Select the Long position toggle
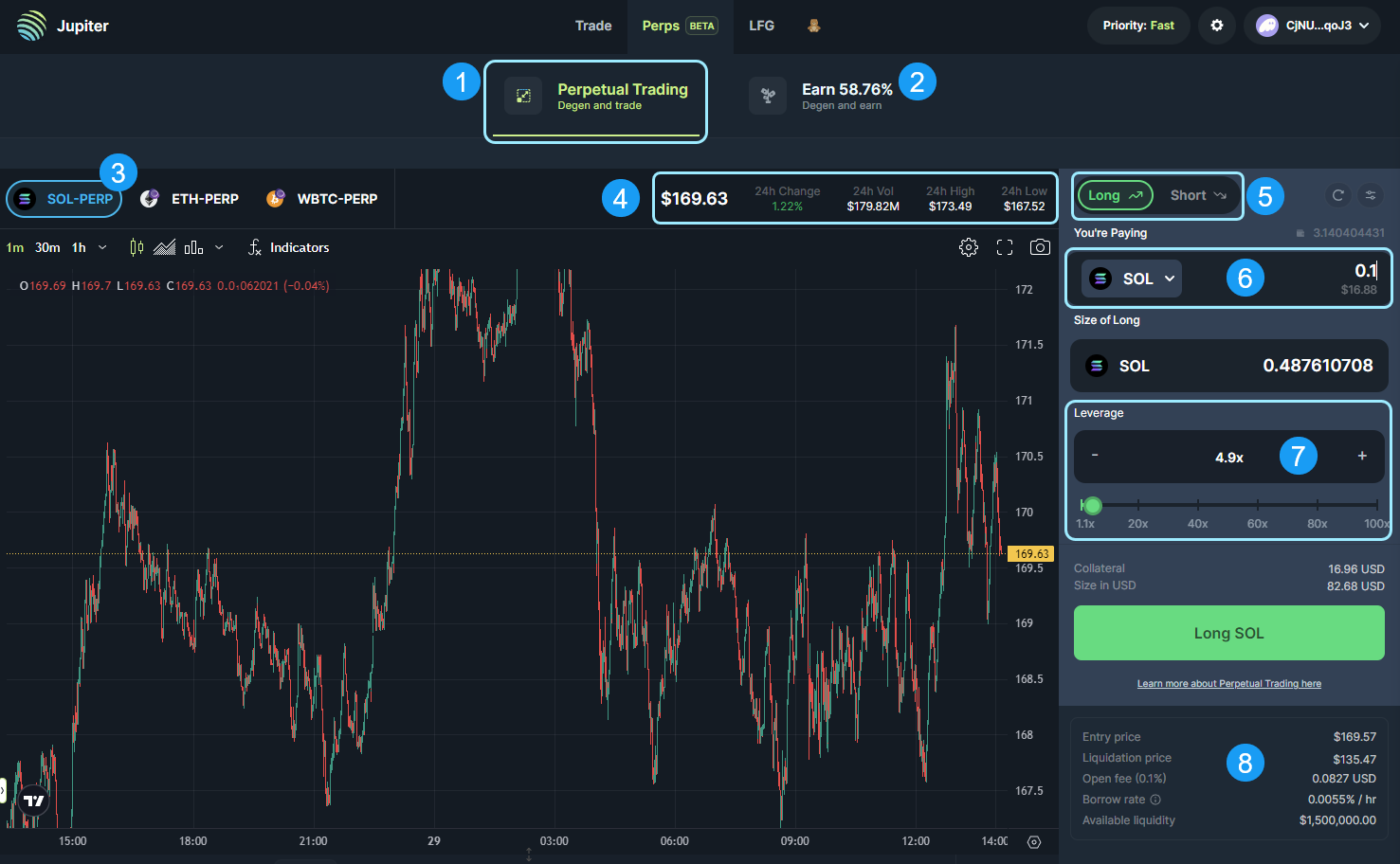Screen dimensions: 1400x864 pos(1115,195)
